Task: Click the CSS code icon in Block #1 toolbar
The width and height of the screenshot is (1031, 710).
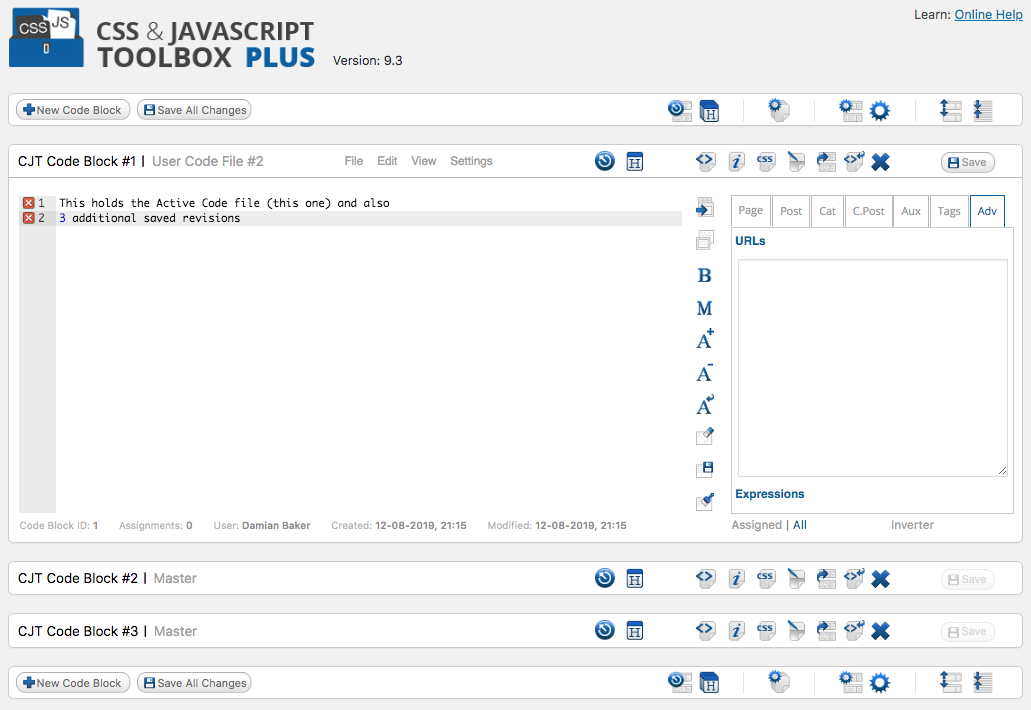Action: point(765,161)
